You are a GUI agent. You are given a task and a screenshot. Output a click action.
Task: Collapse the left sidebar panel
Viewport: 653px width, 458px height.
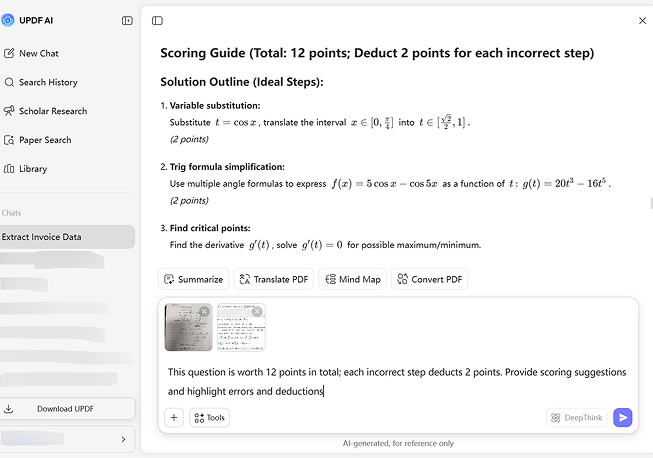pyautogui.click(x=127, y=20)
